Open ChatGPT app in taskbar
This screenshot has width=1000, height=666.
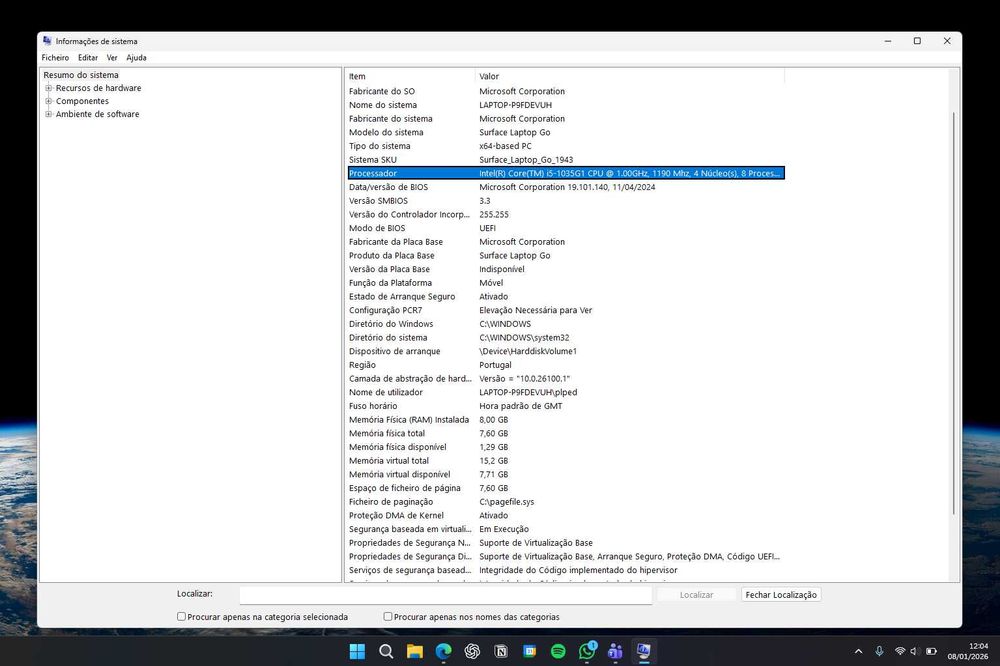tap(472, 651)
